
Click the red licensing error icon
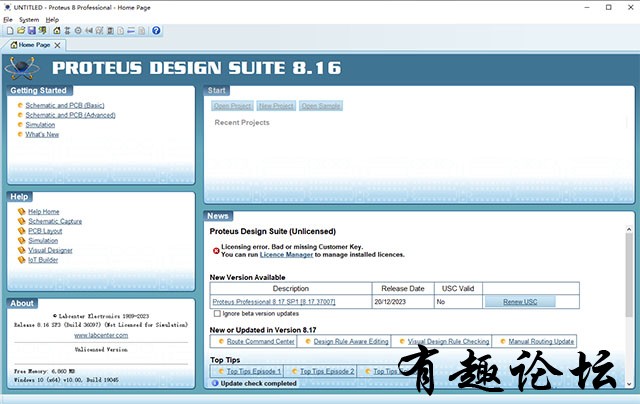(216, 251)
